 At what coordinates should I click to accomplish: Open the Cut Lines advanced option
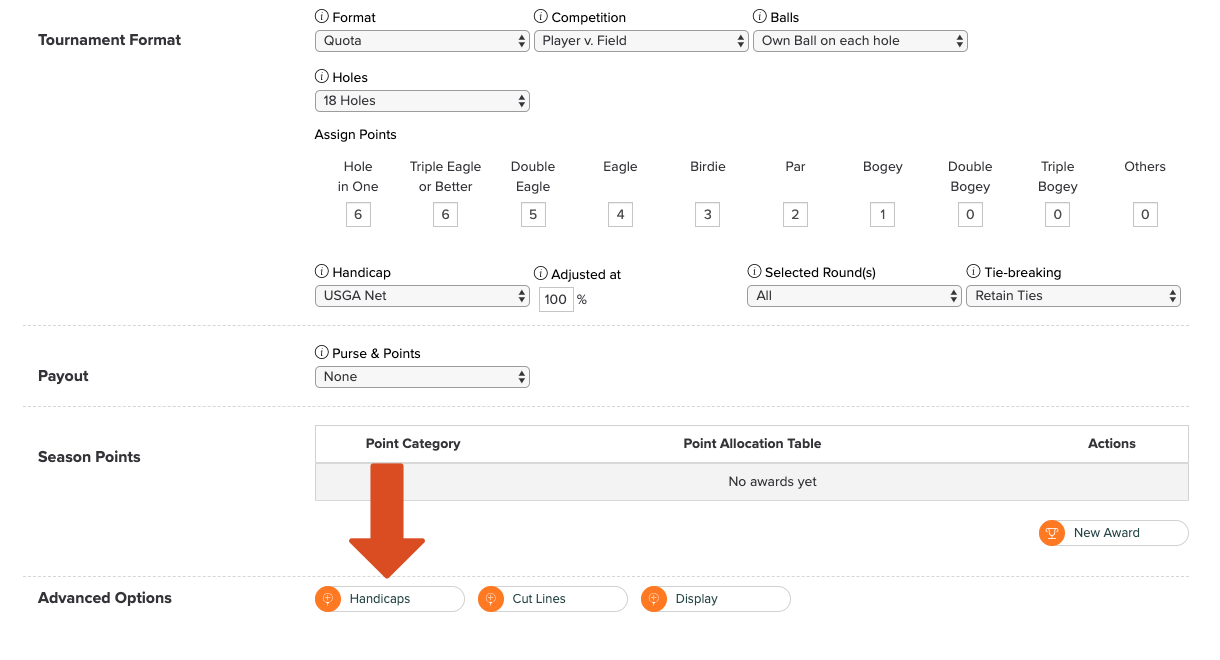point(552,599)
